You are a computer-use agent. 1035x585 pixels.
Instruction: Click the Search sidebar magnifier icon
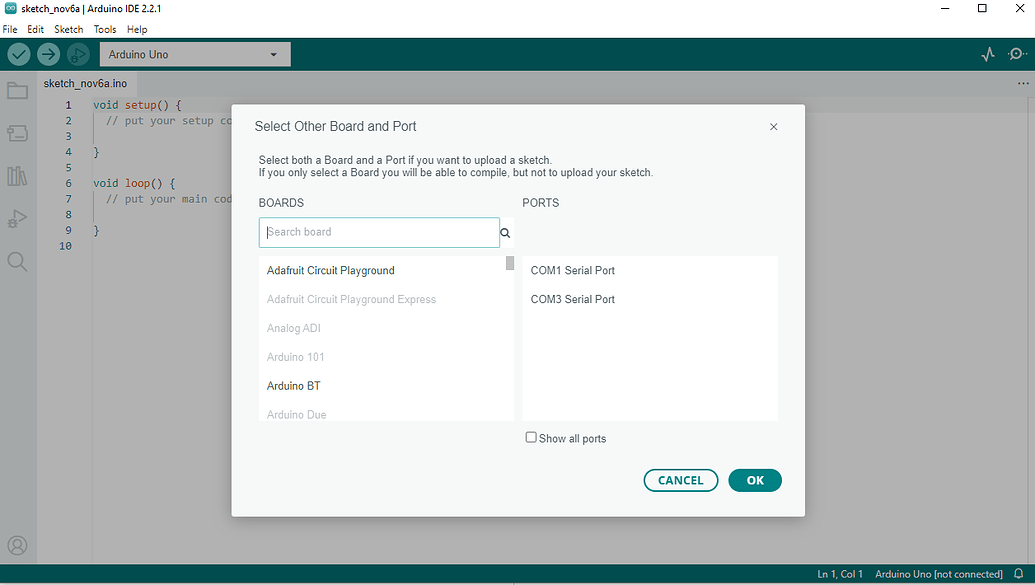17,261
